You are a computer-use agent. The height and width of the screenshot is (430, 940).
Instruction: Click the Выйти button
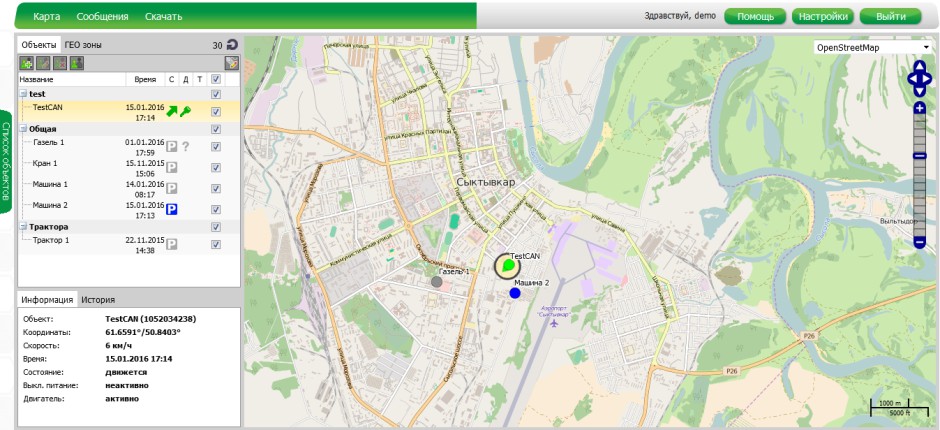point(891,17)
